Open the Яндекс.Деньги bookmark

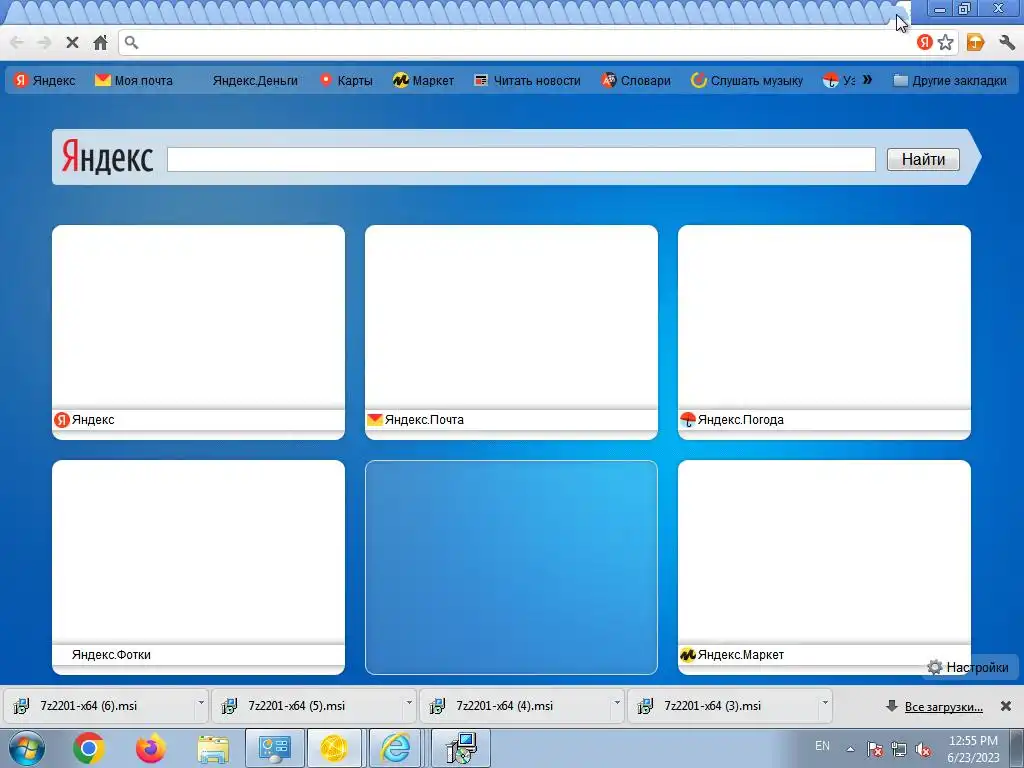255,80
